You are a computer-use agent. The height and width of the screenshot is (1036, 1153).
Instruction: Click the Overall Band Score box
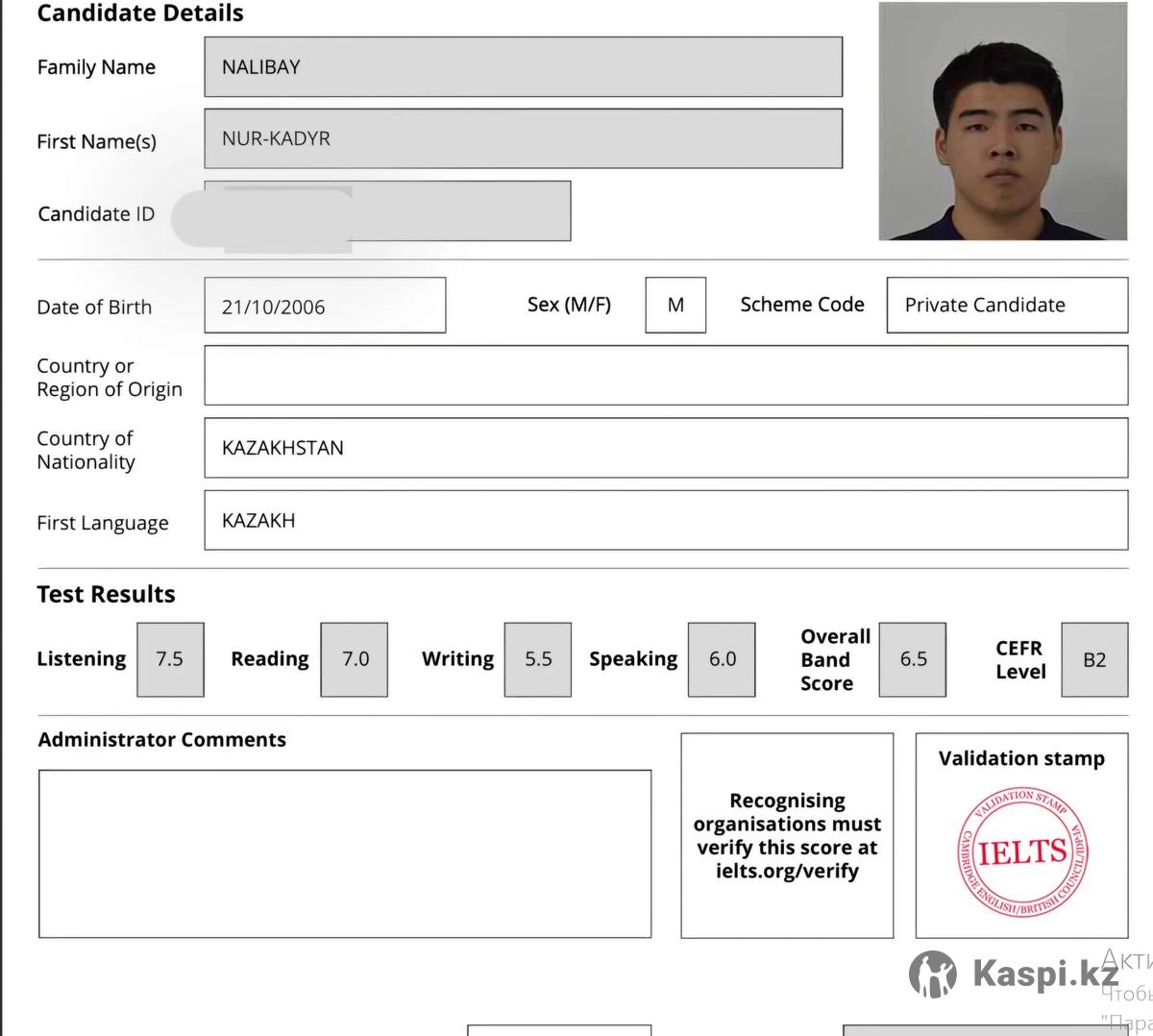[913, 659]
